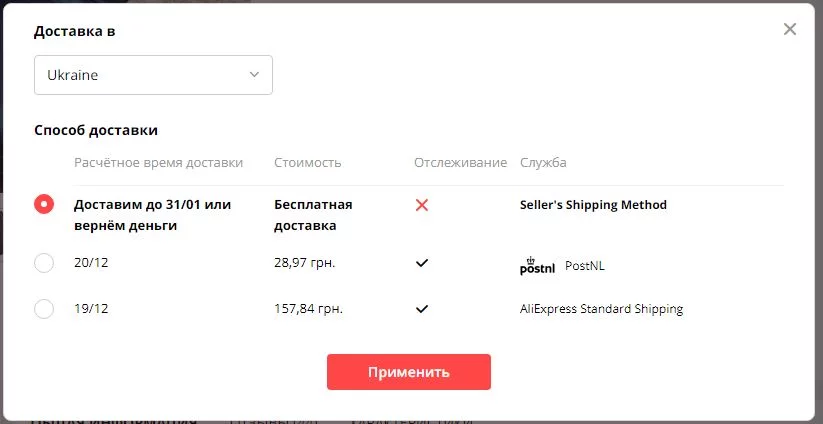
Task: Click the AliExpress Standard Shipping label
Action: (x=601, y=309)
